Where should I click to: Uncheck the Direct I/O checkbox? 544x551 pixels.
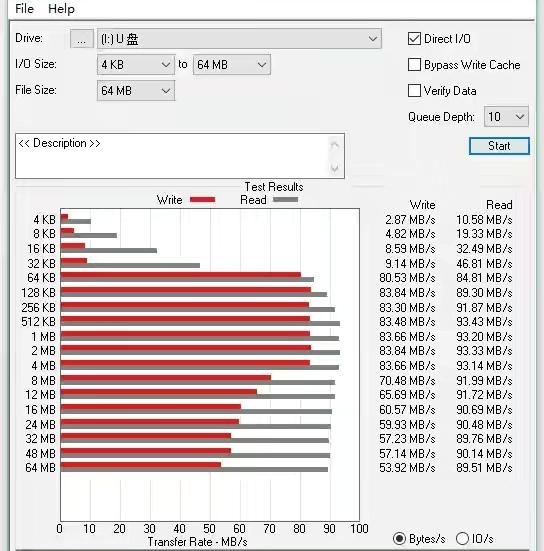pyautogui.click(x=414, y=39)
